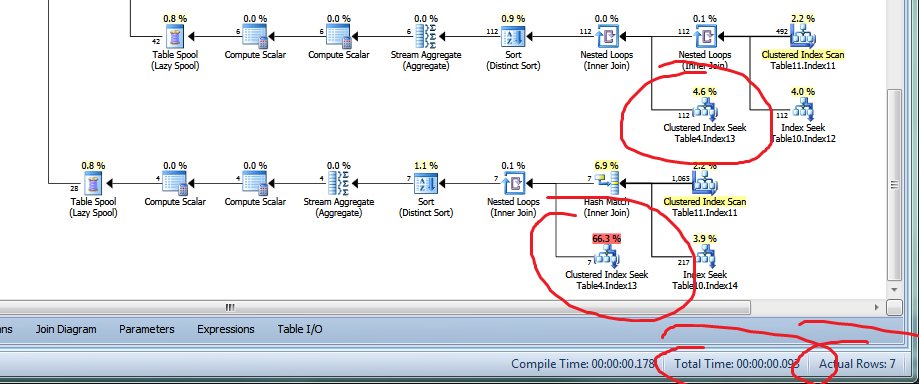This screenshot has width=919, height=384.
Task: Show the Table I/O tab
Action: click(299, 329)
